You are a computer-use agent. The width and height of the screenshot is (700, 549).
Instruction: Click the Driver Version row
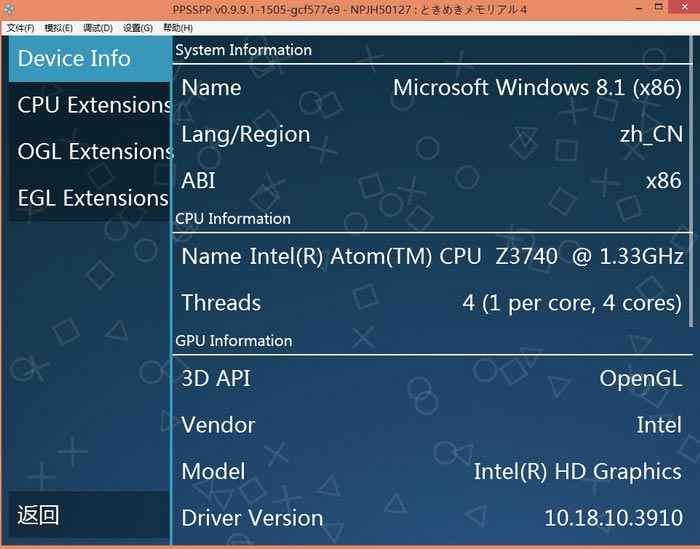tap(432, 518)
